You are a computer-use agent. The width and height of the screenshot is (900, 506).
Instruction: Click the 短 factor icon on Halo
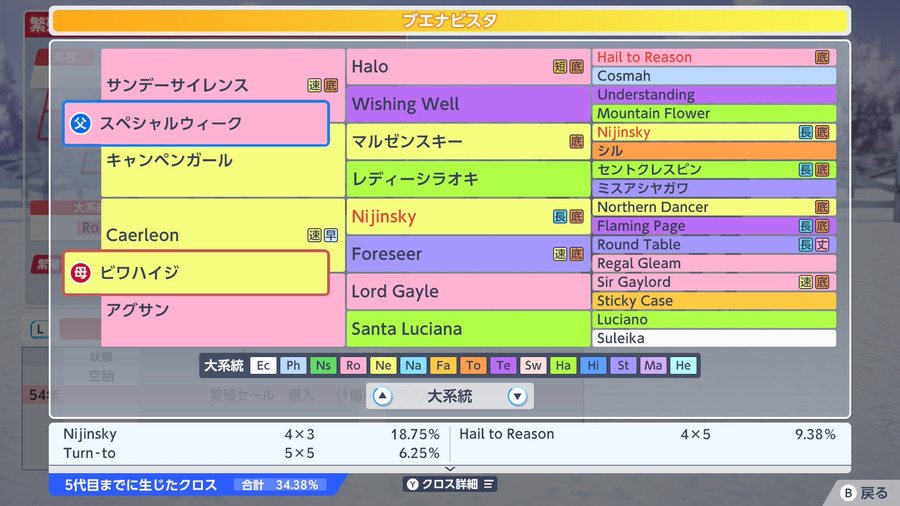(x=560, y=67)
